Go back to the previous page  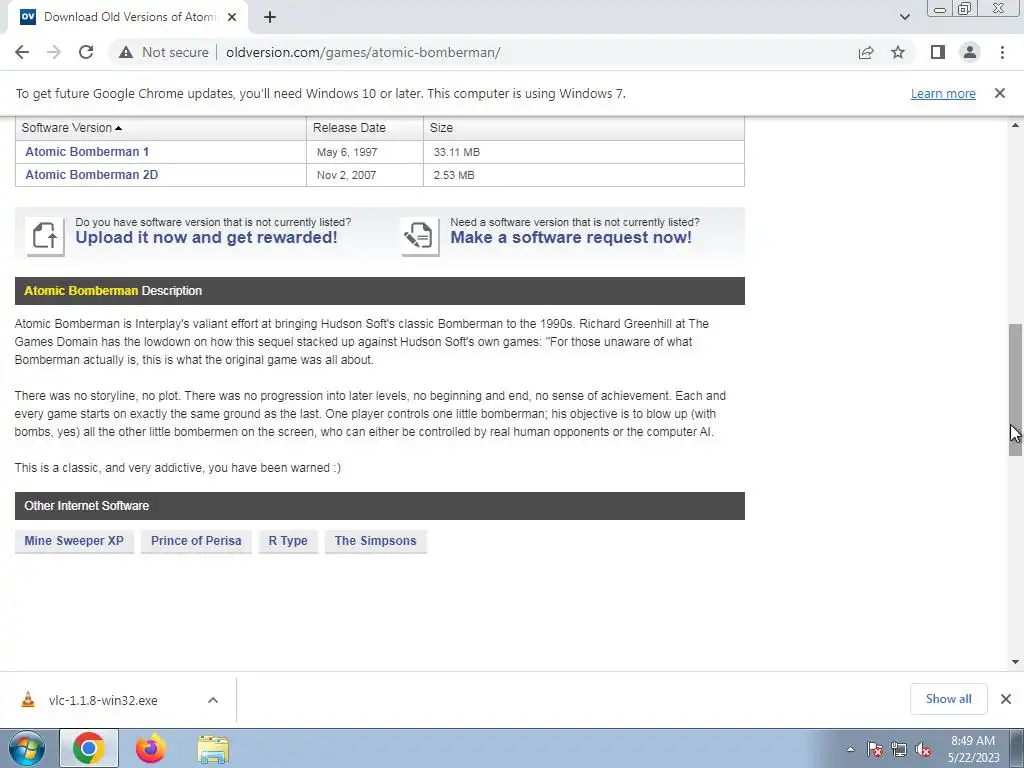tap(22, 52)
